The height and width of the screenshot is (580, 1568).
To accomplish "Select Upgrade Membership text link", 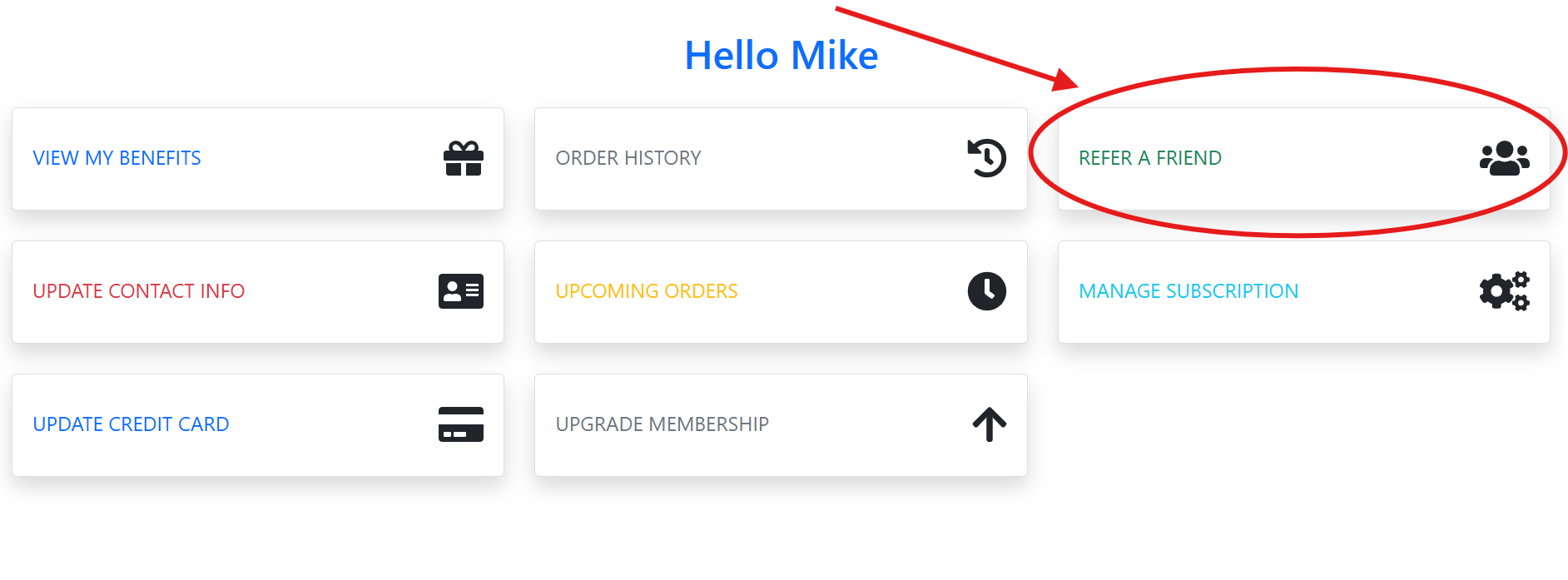I will (662, 424).
